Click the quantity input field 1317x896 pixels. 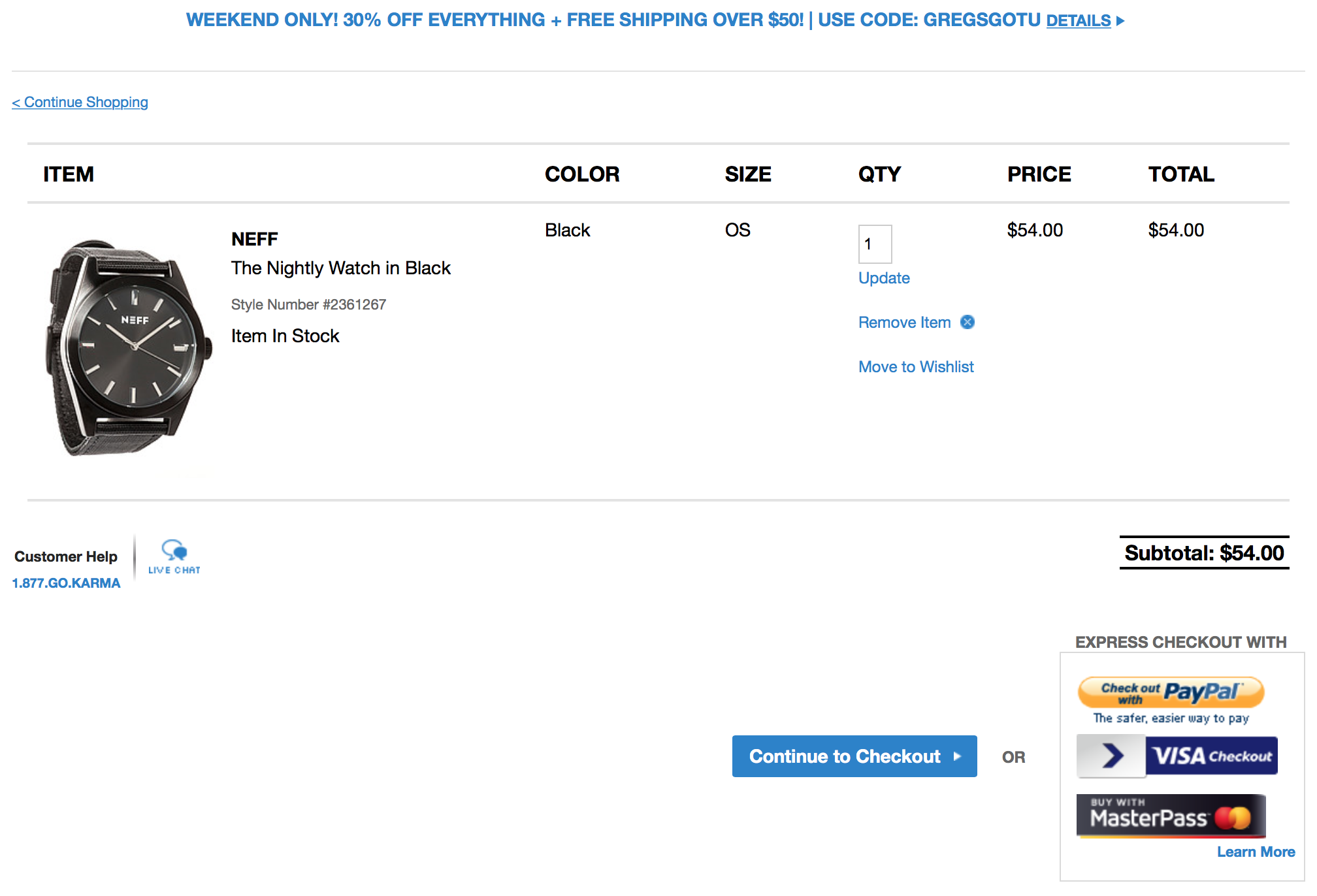pos(875,244)
